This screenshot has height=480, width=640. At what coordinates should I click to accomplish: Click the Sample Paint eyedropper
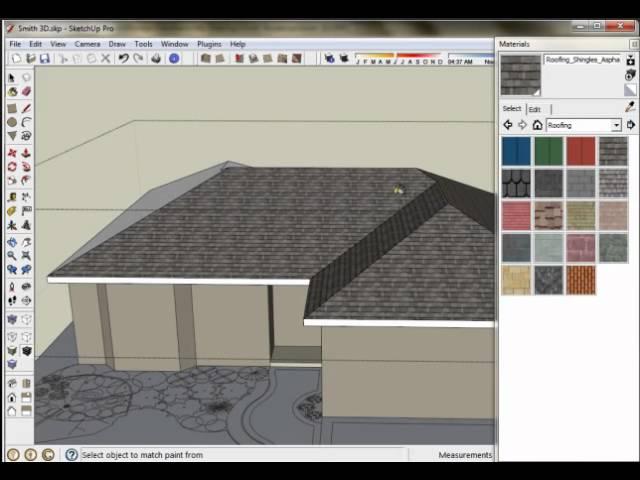[x=630, y=107]
